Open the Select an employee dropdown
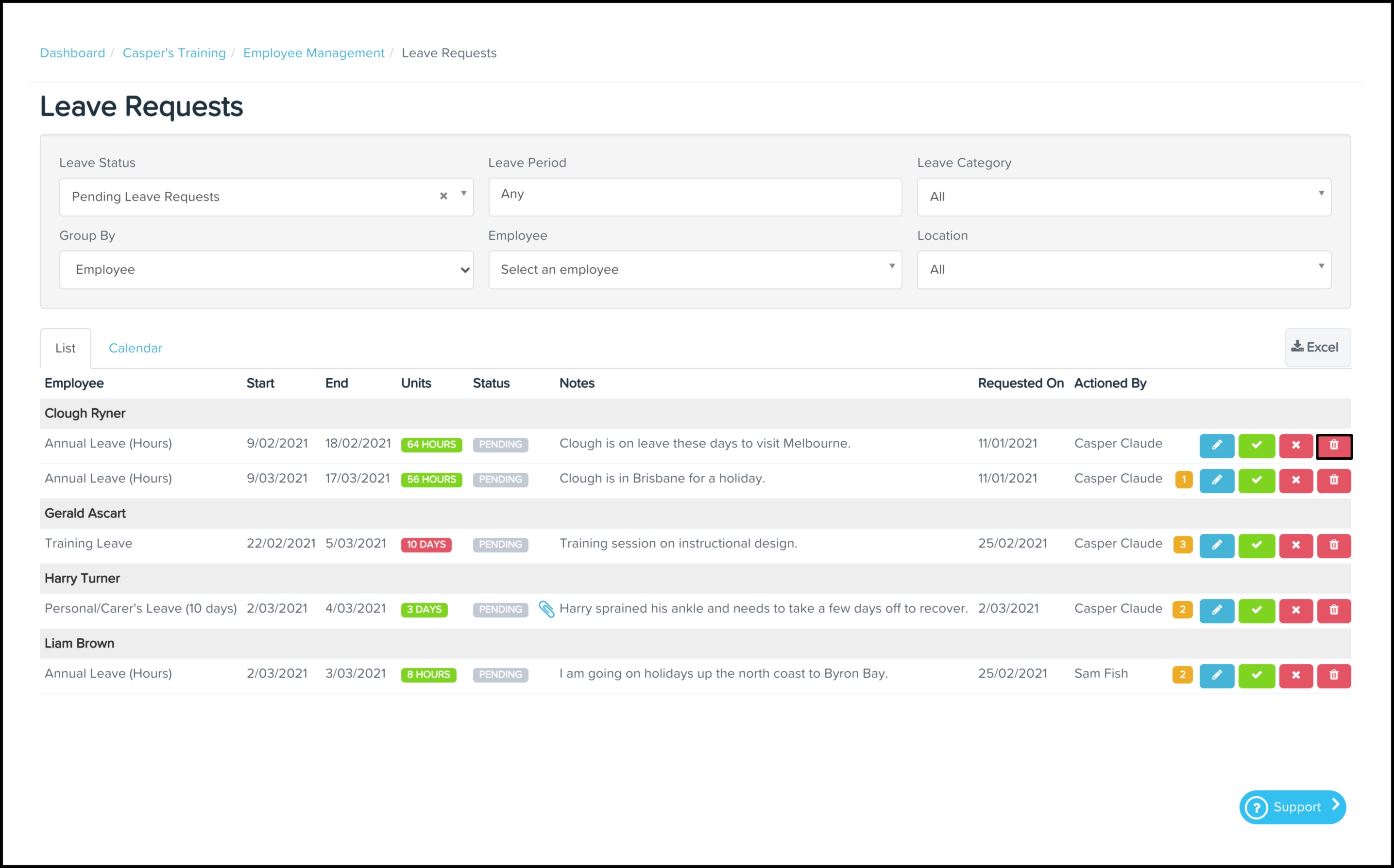Viewport: 1394px width, 868px height. [695, 270]
